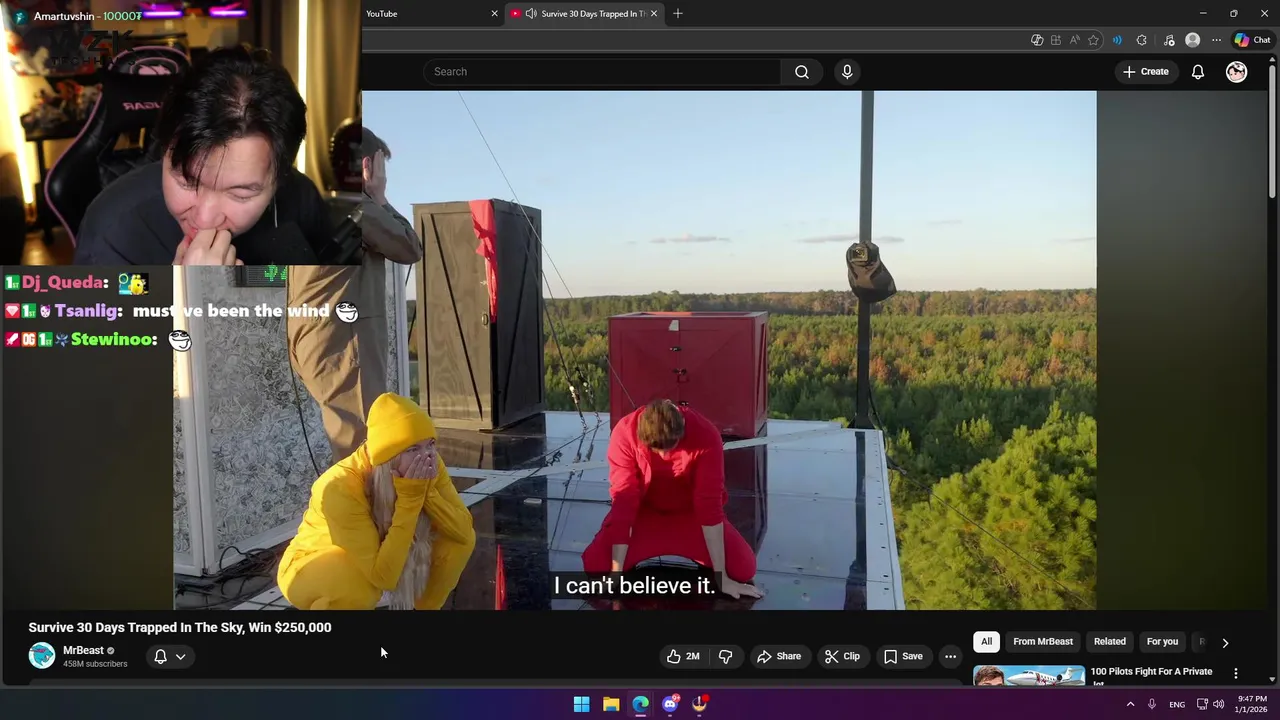The width and height of the screenshot is (1280, 720).
Task: Open the 100 Pilots Fight video thumbnail
Action: click(1029, 675)
